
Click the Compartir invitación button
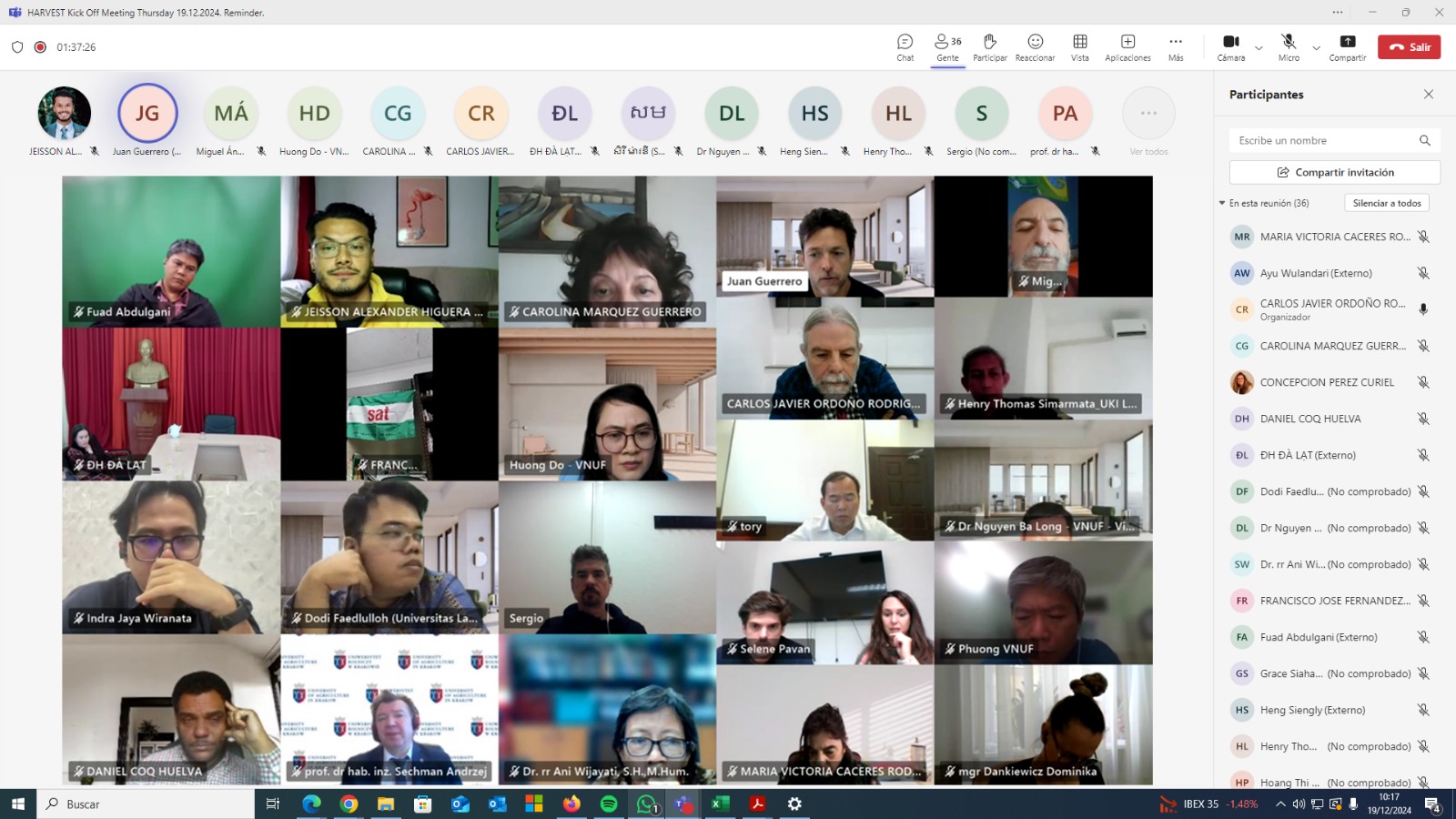pyautogui.click(x=1335, y=172)
